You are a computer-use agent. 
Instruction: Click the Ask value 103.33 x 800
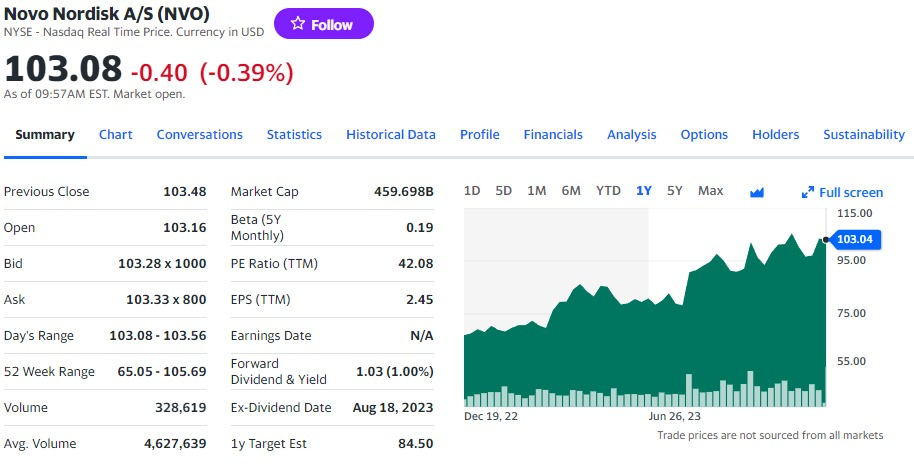[x=166, y=300]
